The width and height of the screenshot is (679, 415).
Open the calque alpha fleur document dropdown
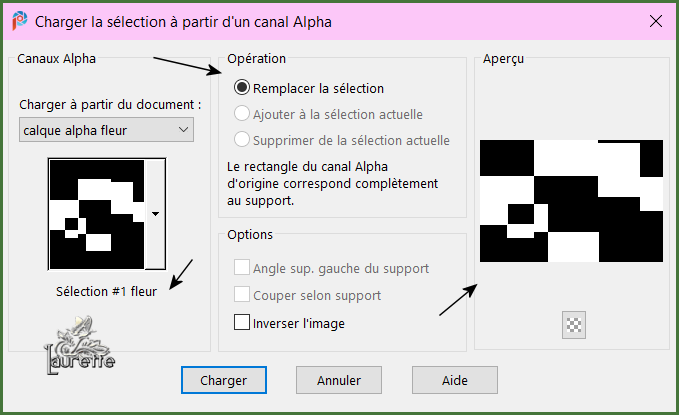click(x=106, y=129)
